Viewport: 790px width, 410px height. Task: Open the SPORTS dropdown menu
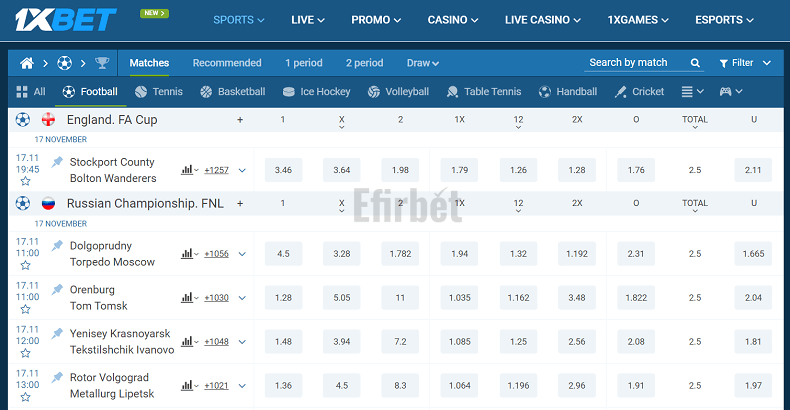238,20
